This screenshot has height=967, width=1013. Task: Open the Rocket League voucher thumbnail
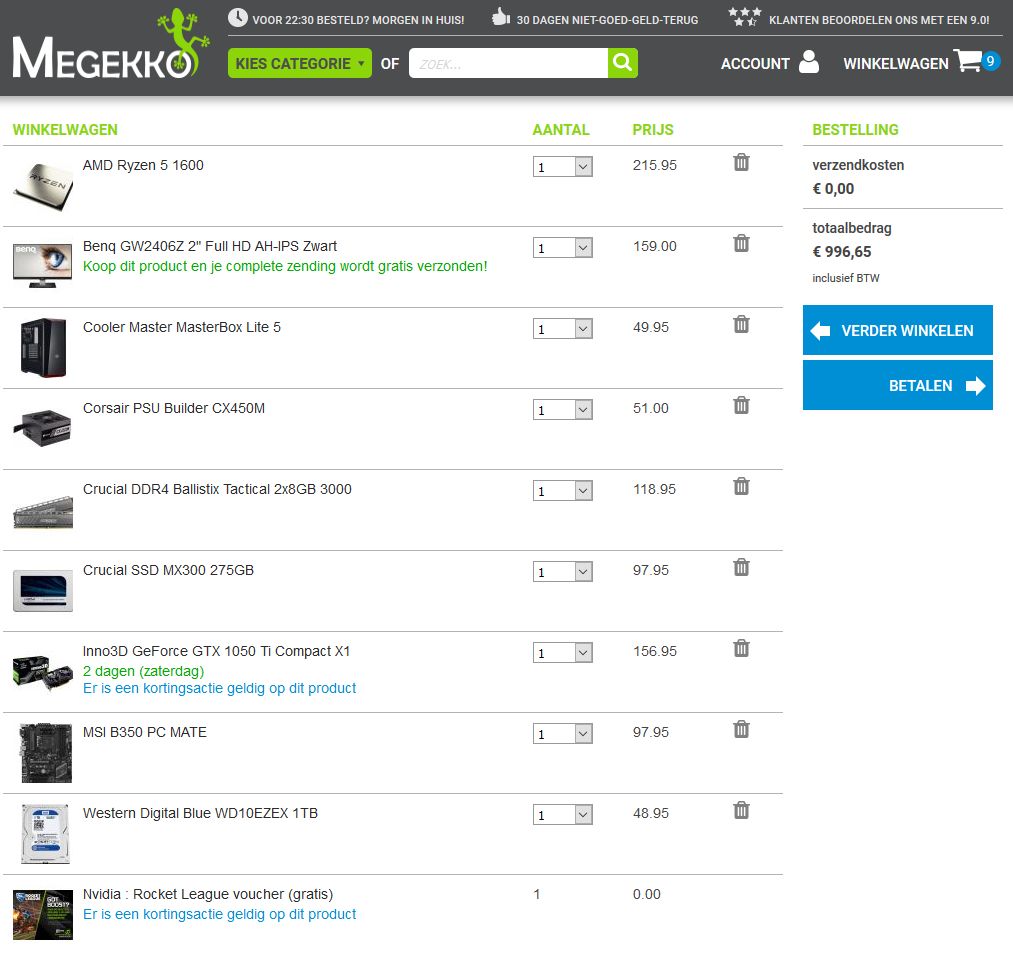click(x=42, y=914)
